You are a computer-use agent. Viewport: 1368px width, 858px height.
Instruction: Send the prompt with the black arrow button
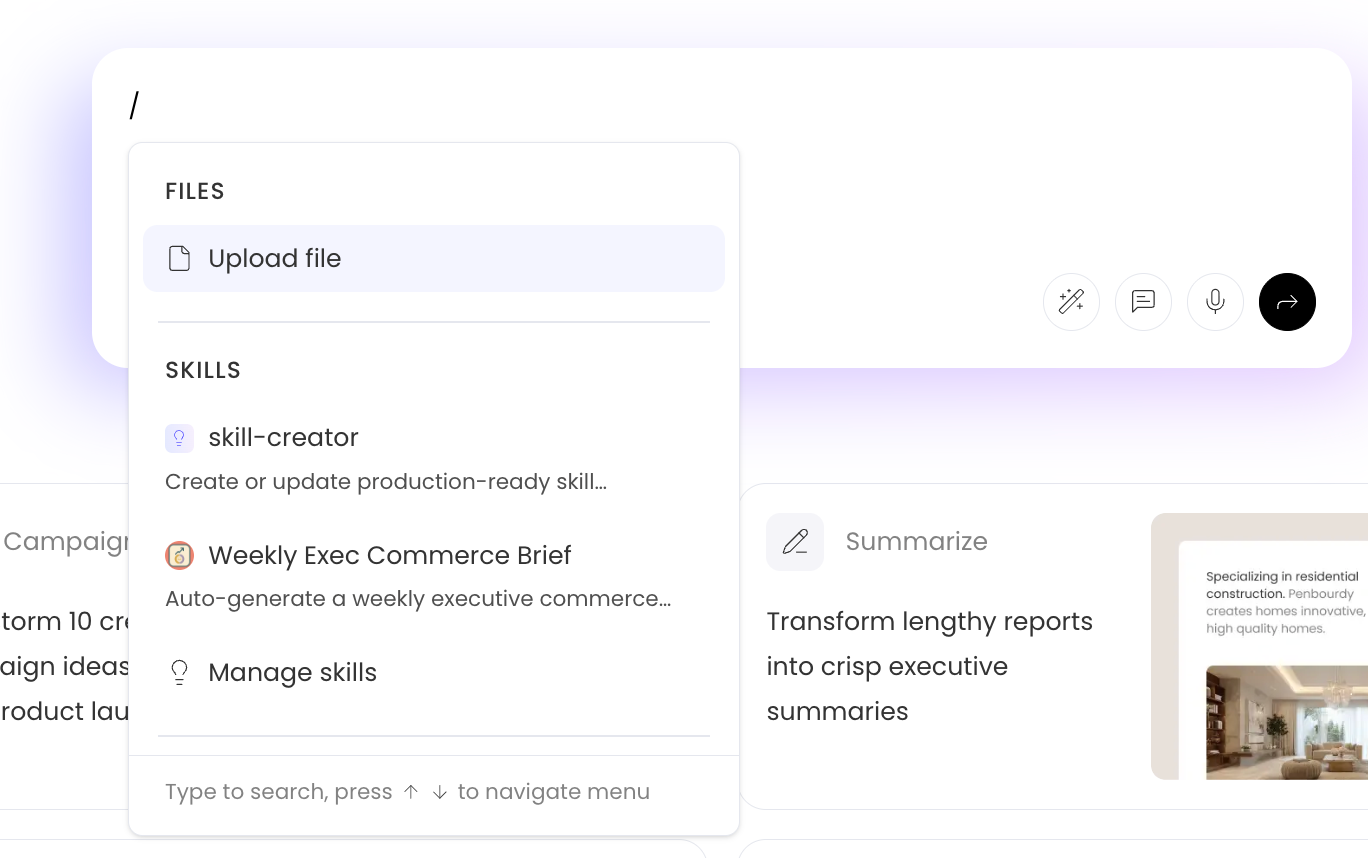1287,302
